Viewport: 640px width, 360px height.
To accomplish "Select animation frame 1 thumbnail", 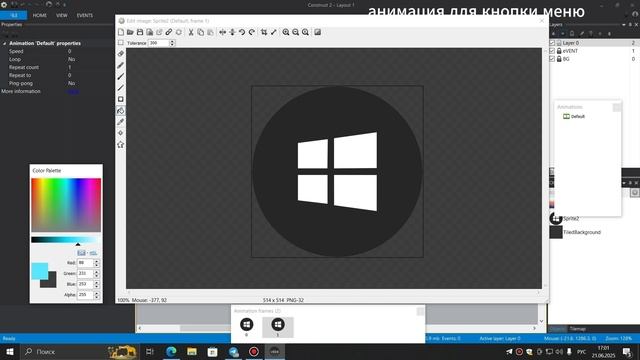I will click(278, 326).
